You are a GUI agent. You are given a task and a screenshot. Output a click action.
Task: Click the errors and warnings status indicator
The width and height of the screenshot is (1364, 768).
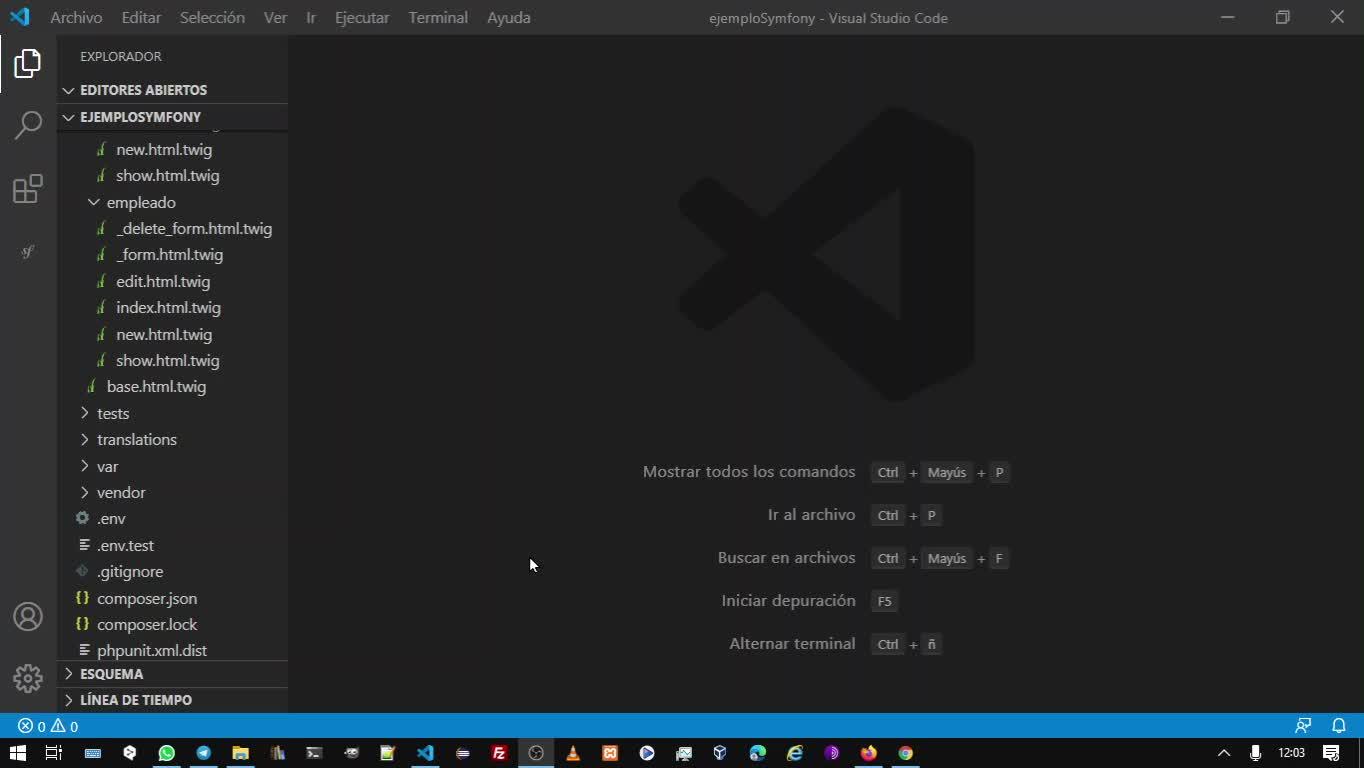48,726
